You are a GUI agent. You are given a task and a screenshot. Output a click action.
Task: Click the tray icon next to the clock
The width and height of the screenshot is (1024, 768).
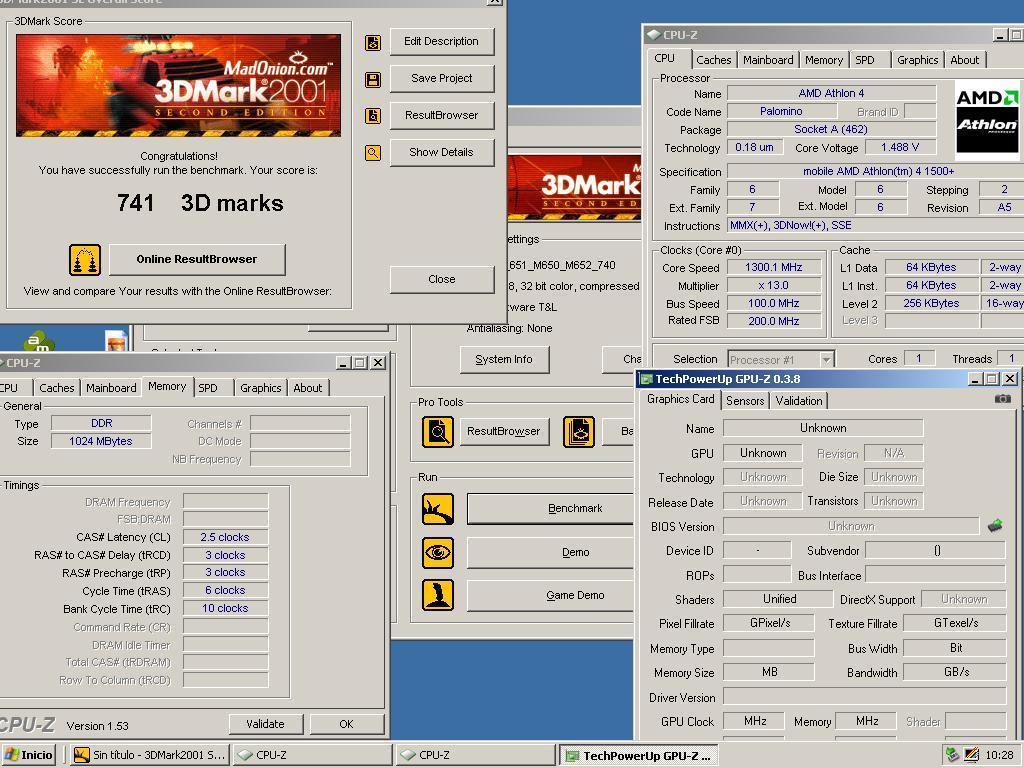[972, 755]
